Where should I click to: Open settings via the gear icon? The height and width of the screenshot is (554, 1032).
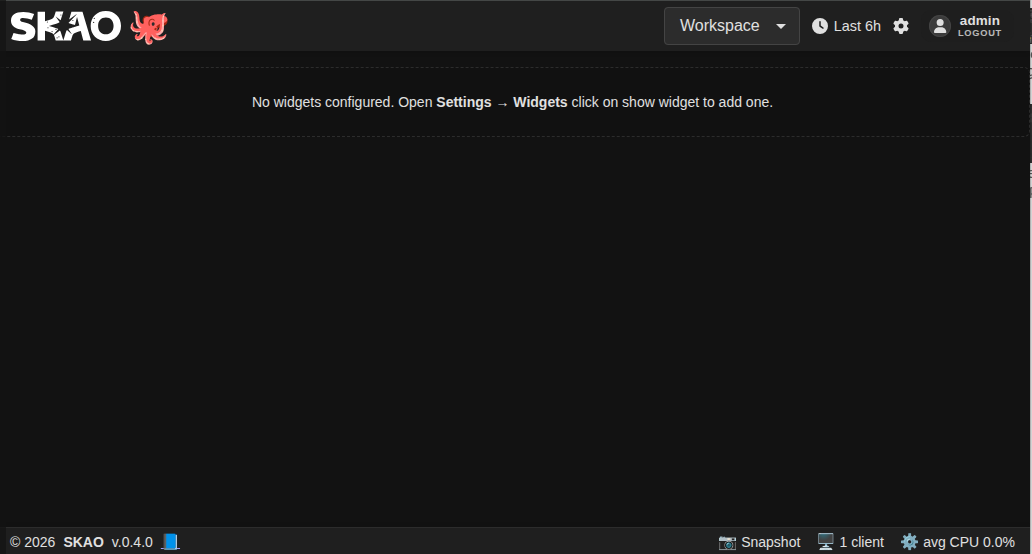point(901,26)
